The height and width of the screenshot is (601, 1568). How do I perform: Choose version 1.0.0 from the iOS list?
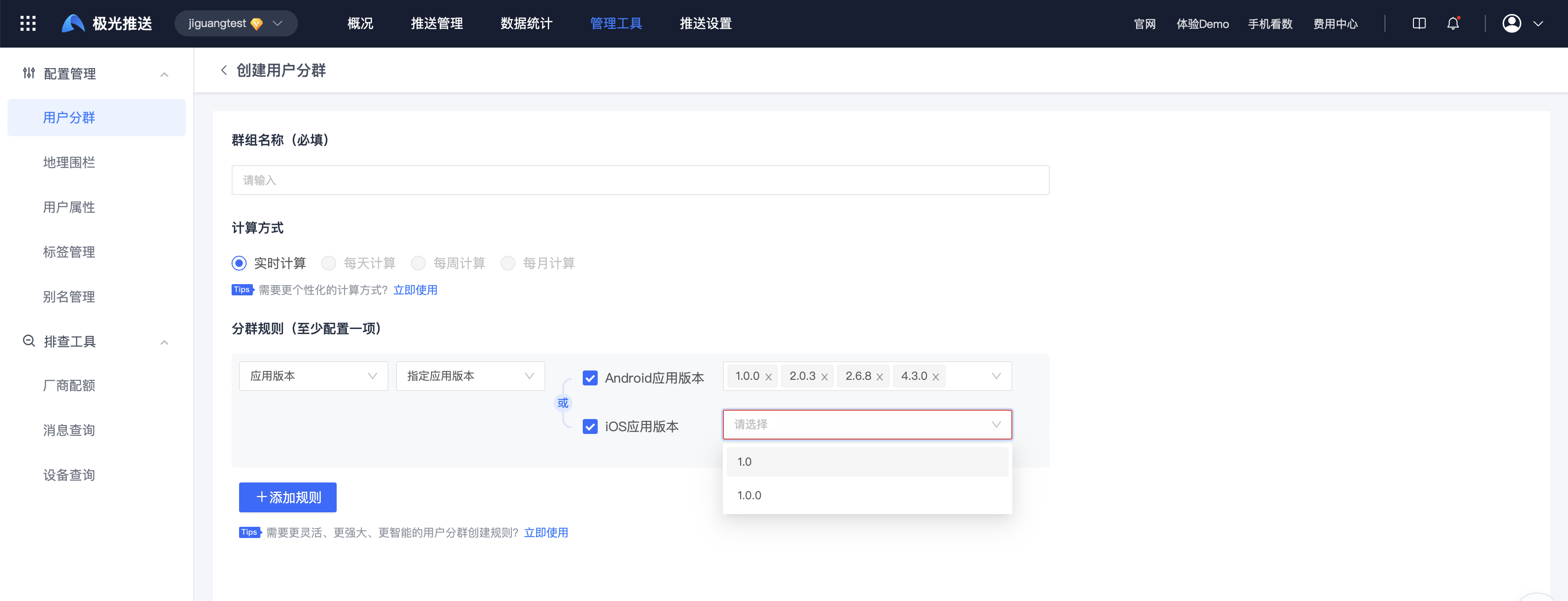[868, 495]
